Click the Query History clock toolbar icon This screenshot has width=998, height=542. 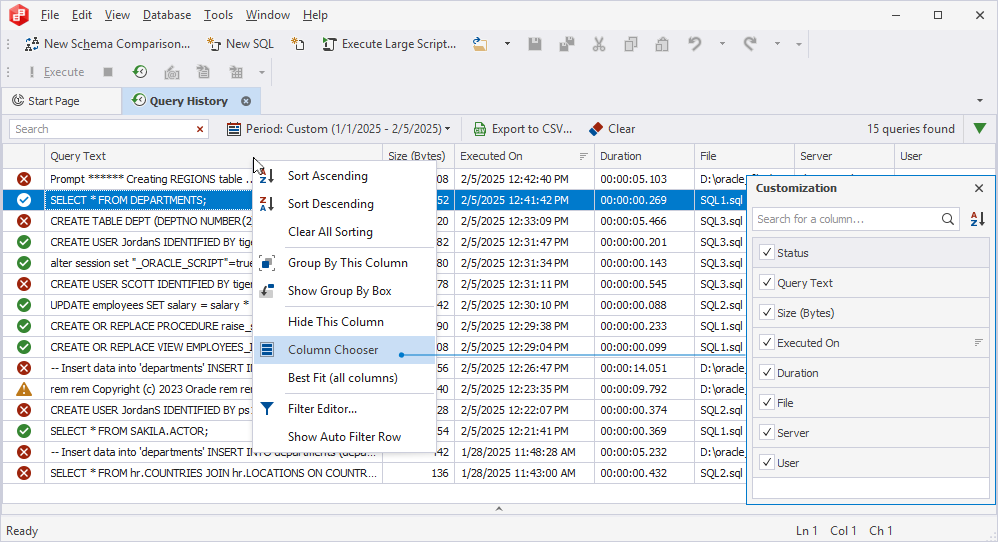pyautogui.click(x=140, y=72)
